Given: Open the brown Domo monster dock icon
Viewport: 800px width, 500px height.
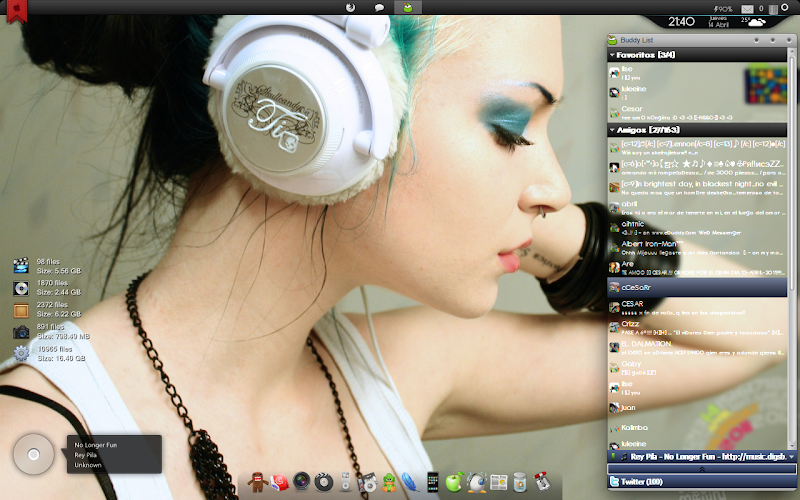Looking at the screenshot, I should [257, 482].
